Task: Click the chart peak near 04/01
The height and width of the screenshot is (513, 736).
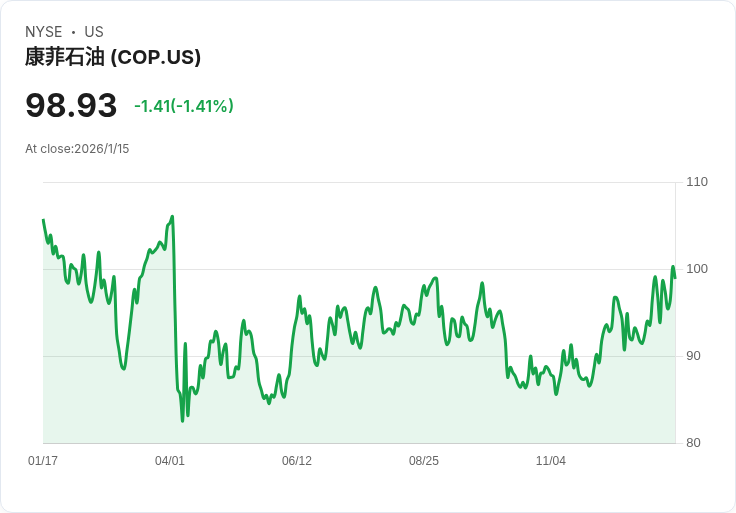Action: coord(172,217)
